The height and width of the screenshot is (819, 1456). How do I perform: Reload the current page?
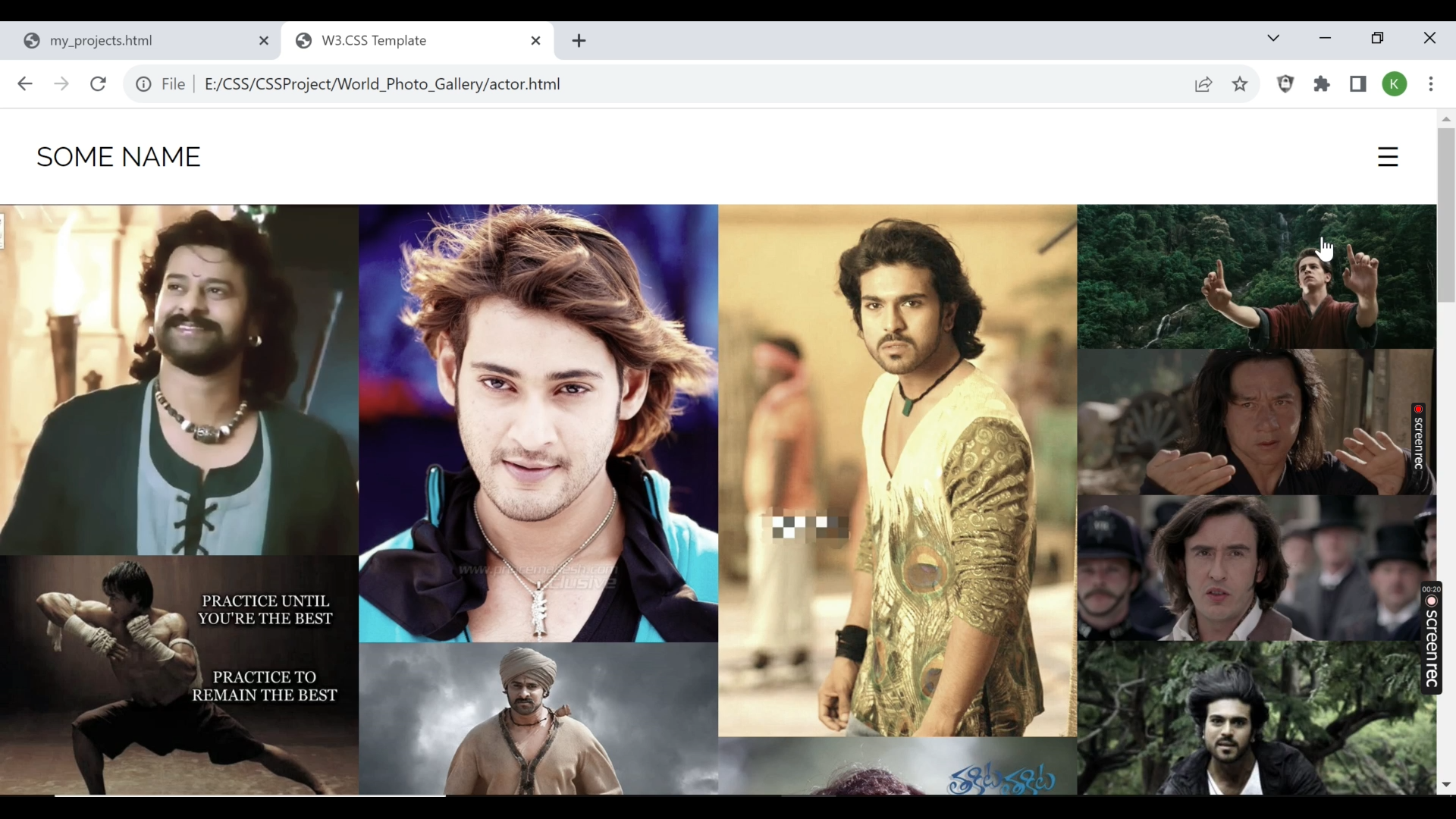click(x=98, y=84)
